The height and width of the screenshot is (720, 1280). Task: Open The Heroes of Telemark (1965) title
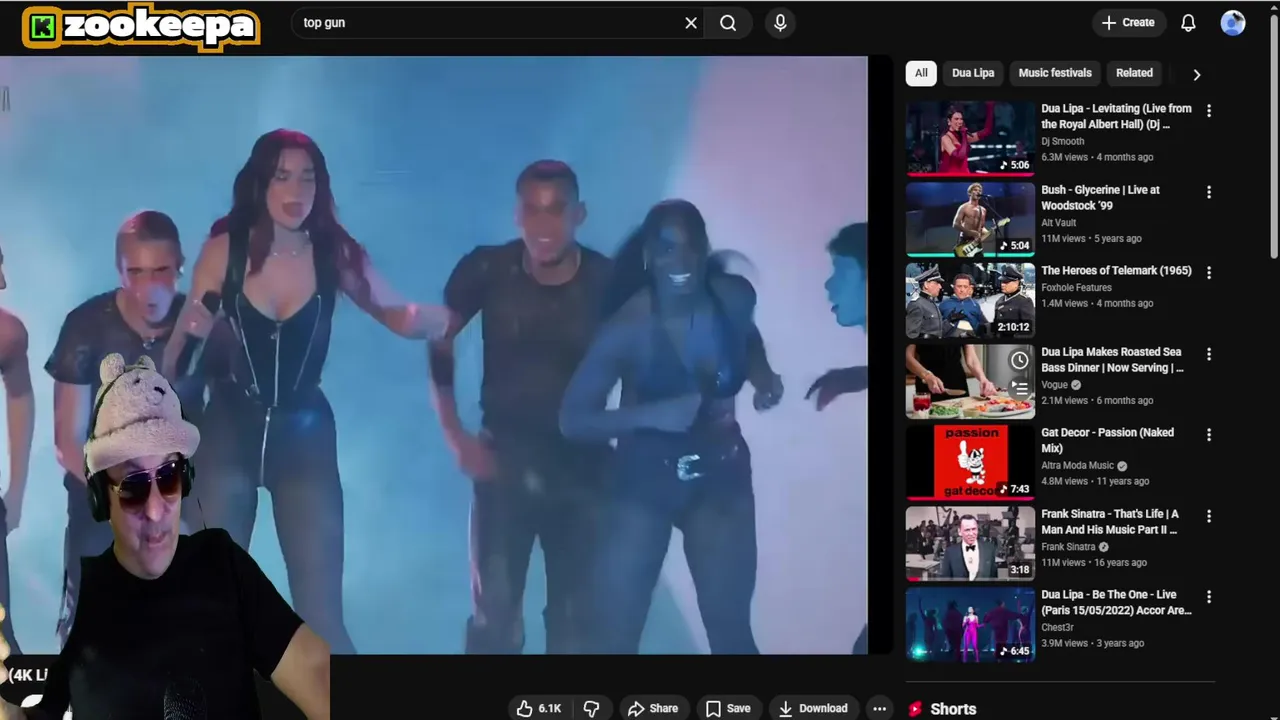[1116, 270]
